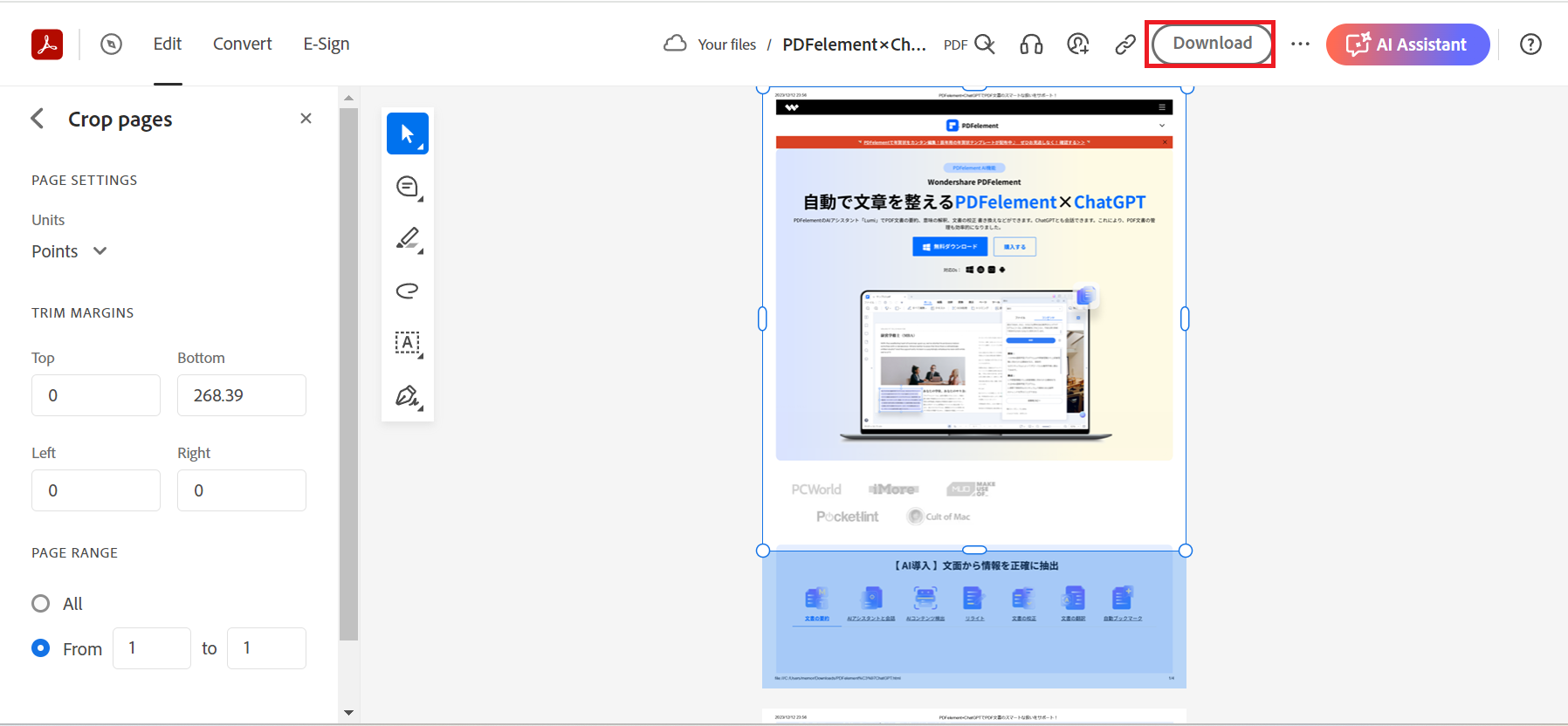Click the crop box top-left handle
Image resolution: width=1568 pixels, height=726 pixels.
click(763, 88)
